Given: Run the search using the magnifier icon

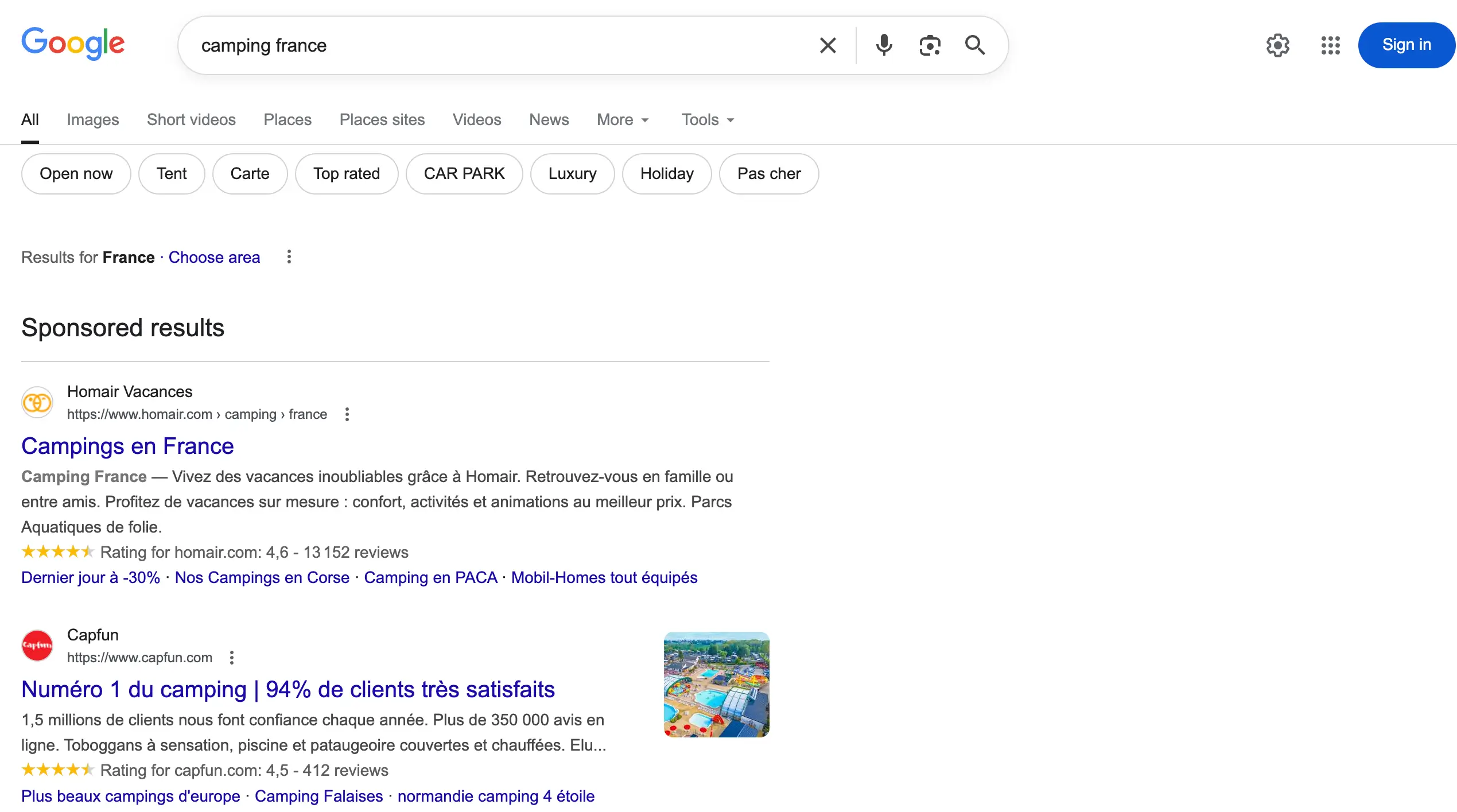Looking at the screenshot, I should pyautogui.click(x=976, y=45).
